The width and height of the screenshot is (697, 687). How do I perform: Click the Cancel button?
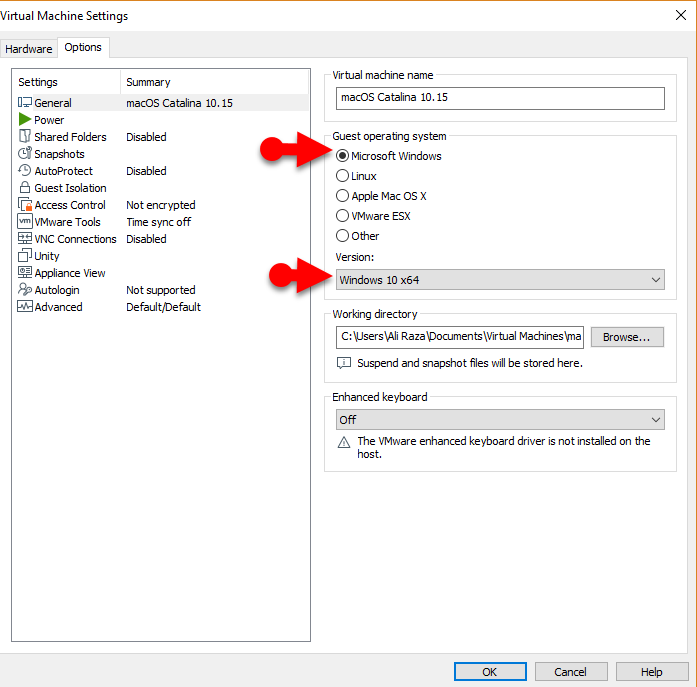coord(570,672)
